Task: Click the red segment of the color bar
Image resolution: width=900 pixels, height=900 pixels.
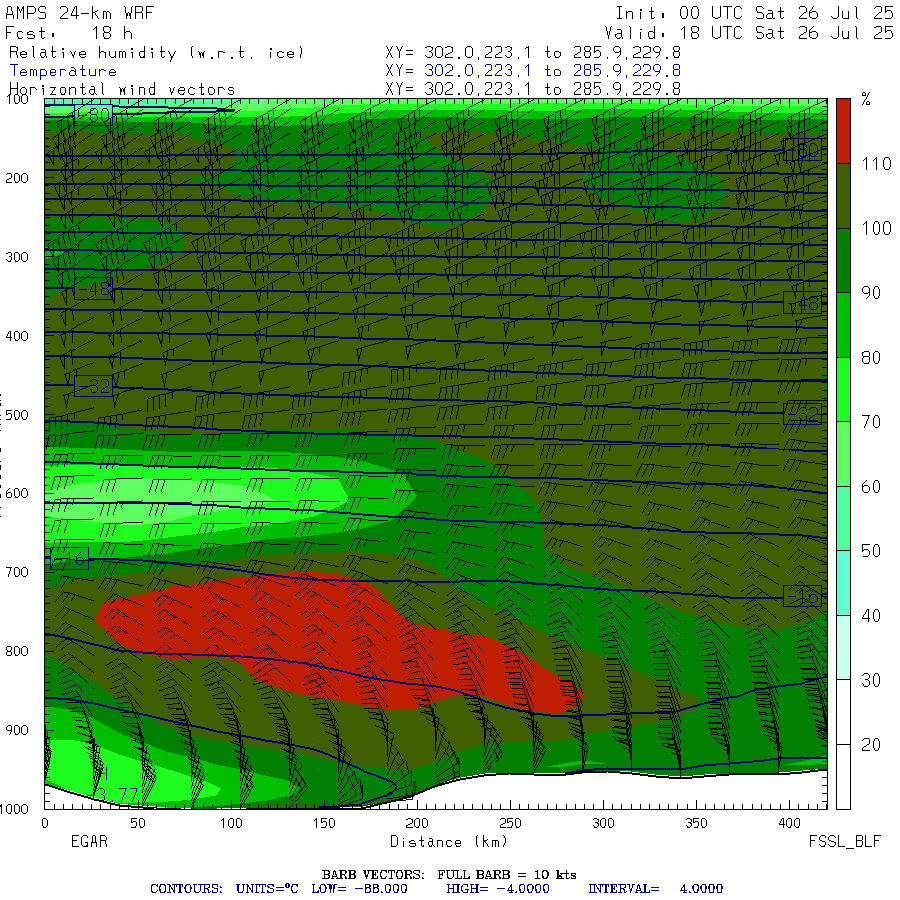Action: click(843, 131)
